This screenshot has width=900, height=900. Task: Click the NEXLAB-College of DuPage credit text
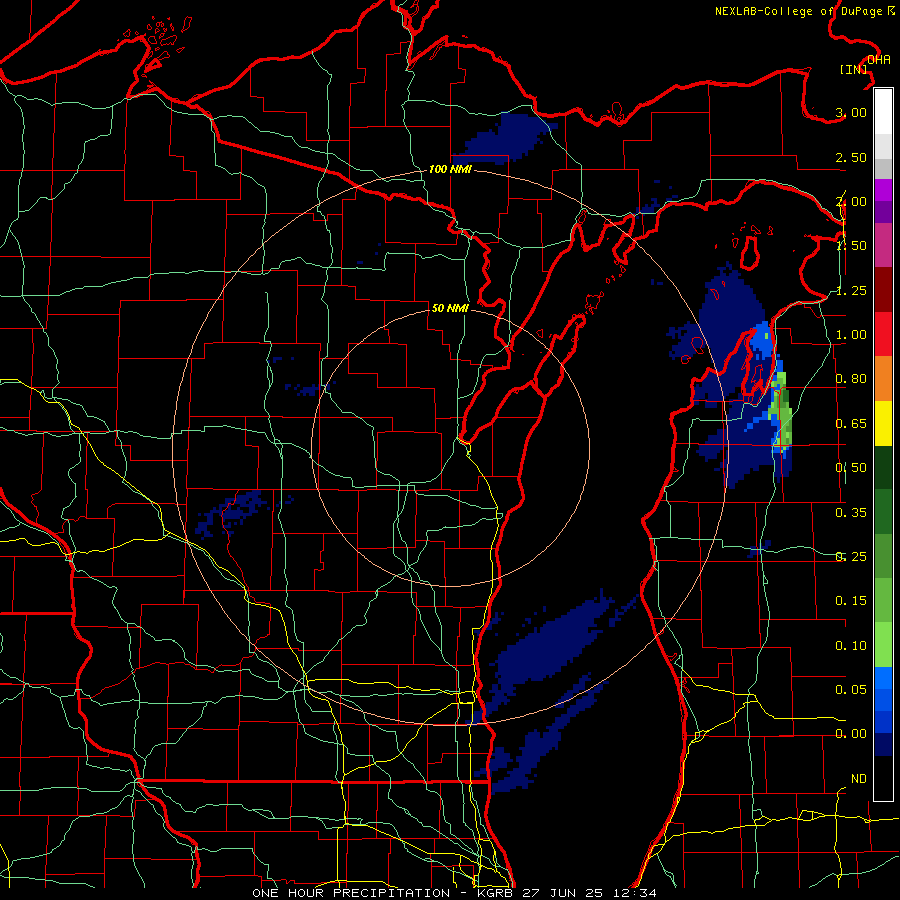pos(805,11)
